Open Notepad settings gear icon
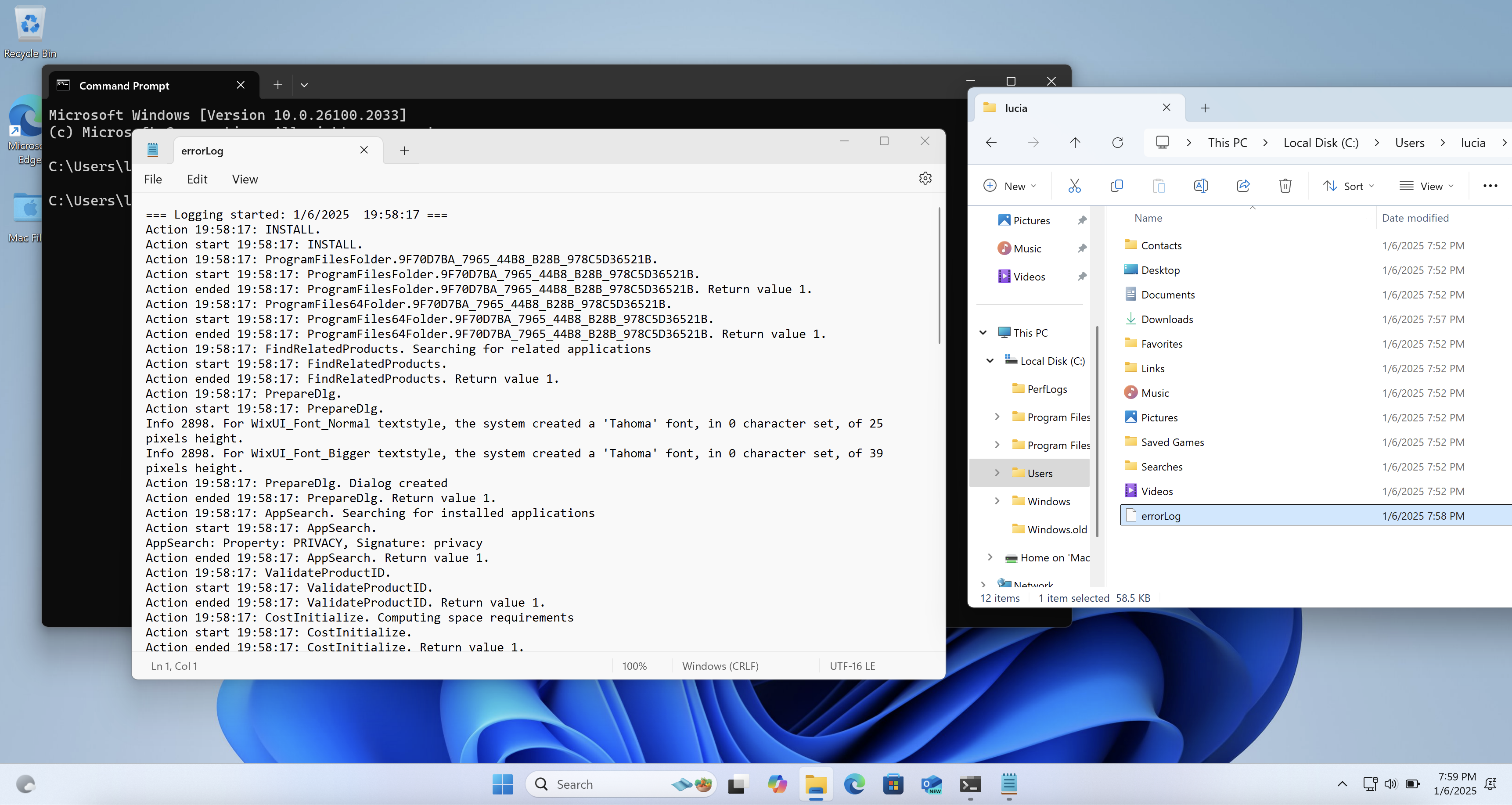The image size is (1512, 805). pos(925,178)
